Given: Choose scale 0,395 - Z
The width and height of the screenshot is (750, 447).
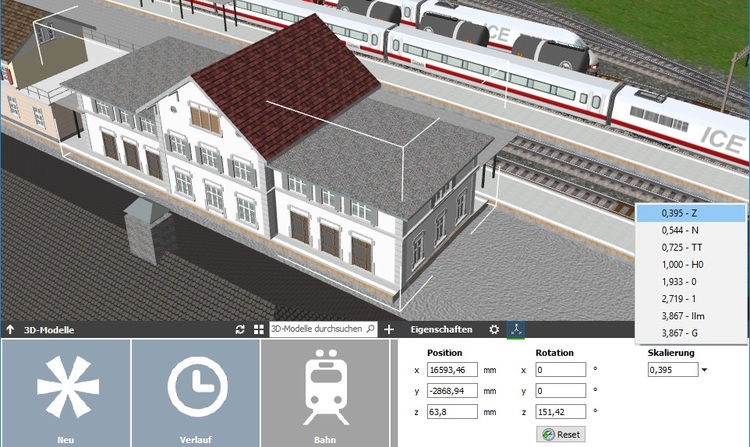Looking at the screenshot, I should click(691, 213).
